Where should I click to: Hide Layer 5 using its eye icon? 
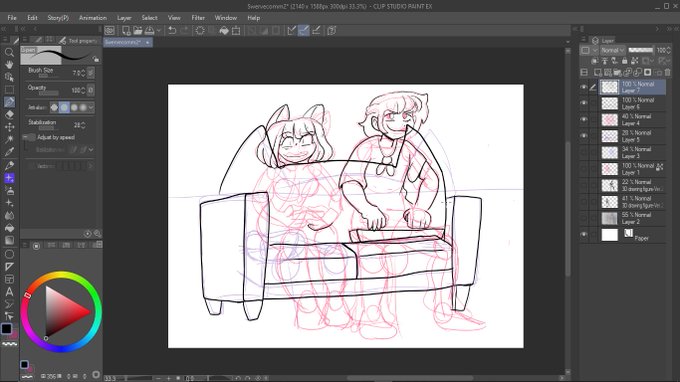(584, 136)
